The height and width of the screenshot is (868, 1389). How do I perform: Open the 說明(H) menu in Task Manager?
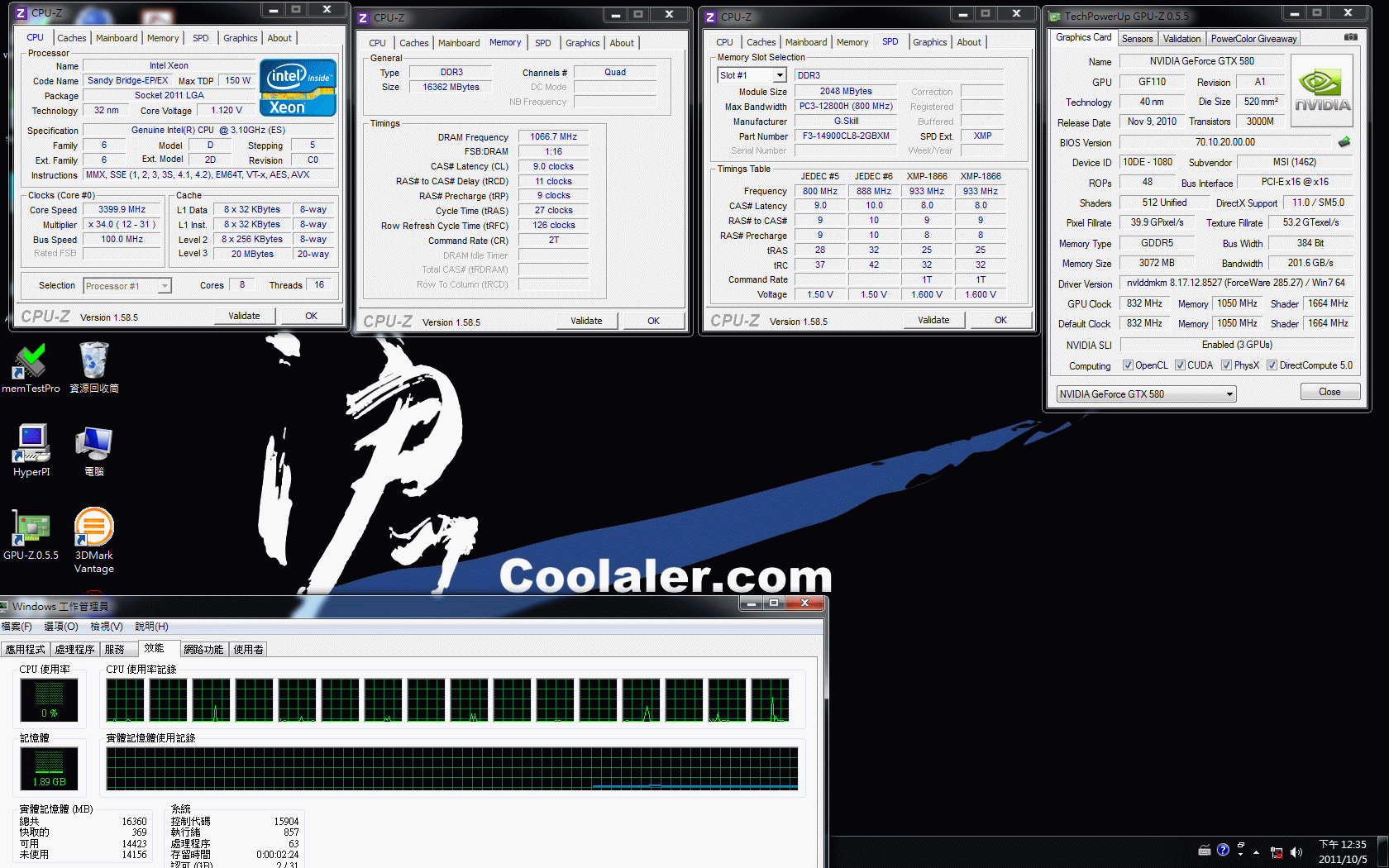point(151,627)
